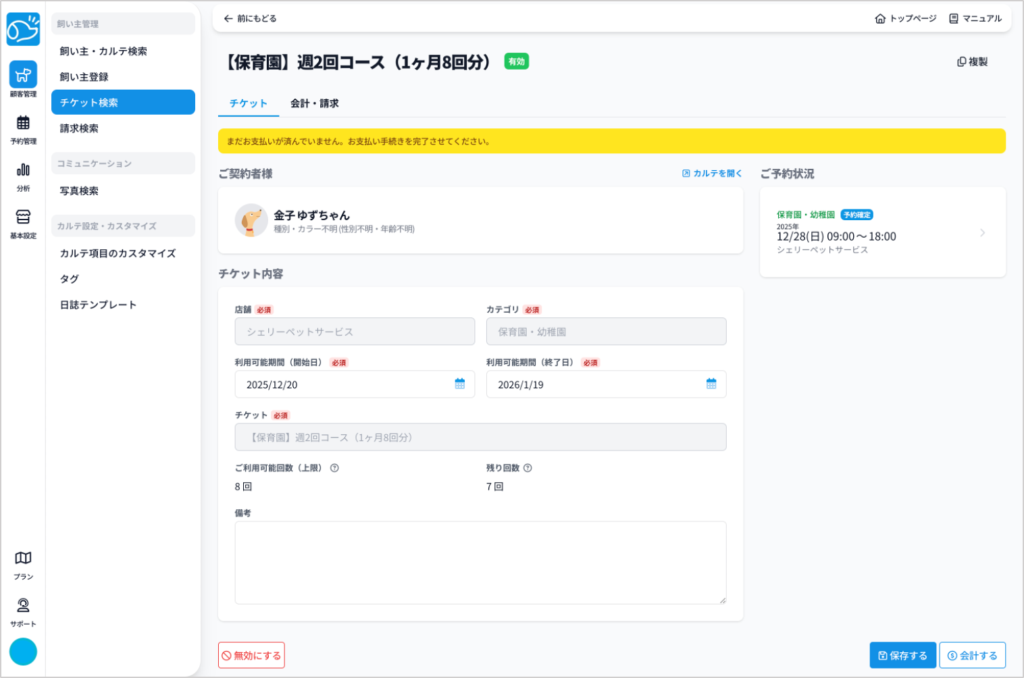Image resolution: width=1024 pixels, height=678 pixels.
Task: Click the calendar icon in end date field
Action: click(711, 384)
